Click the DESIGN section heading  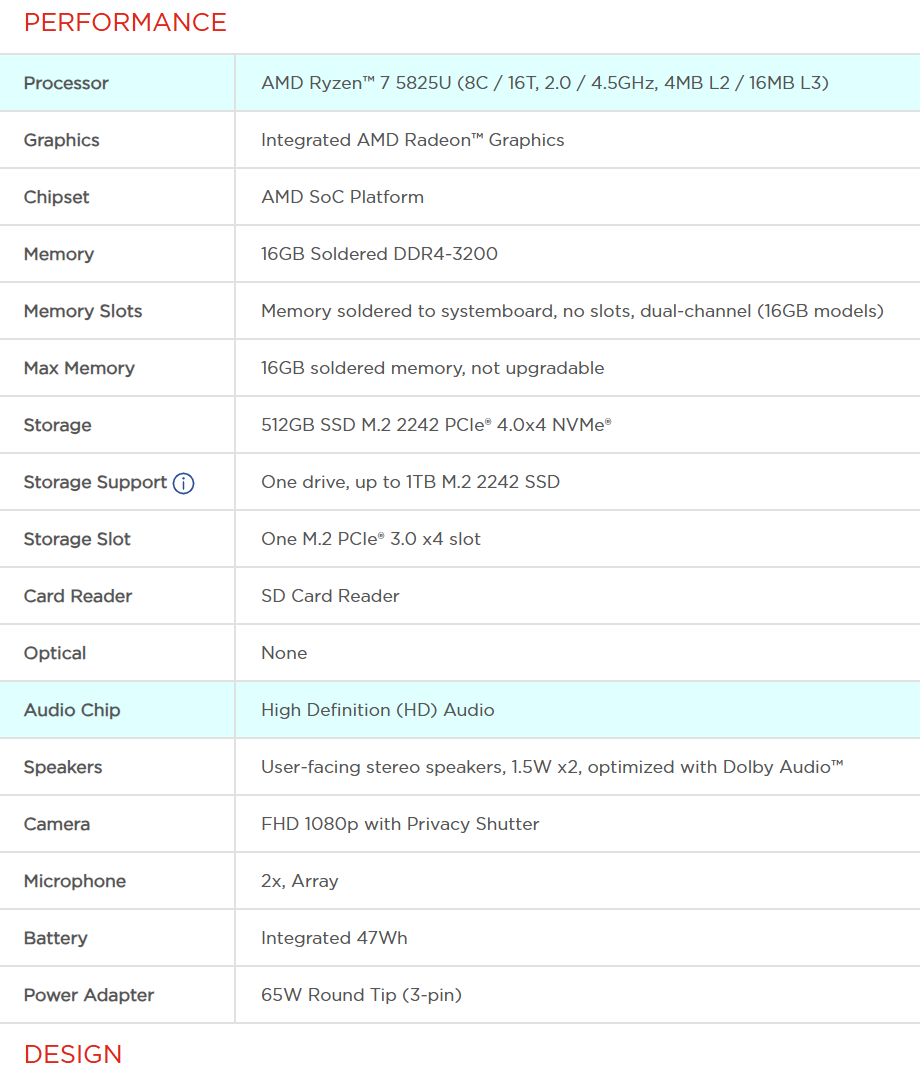tap(73, 1053)
